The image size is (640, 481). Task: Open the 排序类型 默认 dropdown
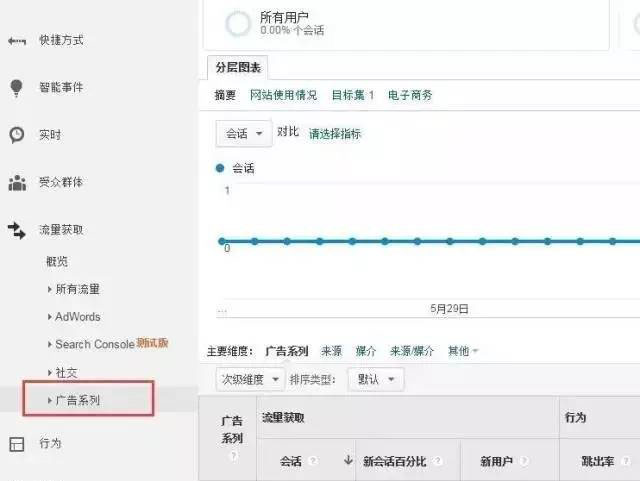(x=375, y=380)
